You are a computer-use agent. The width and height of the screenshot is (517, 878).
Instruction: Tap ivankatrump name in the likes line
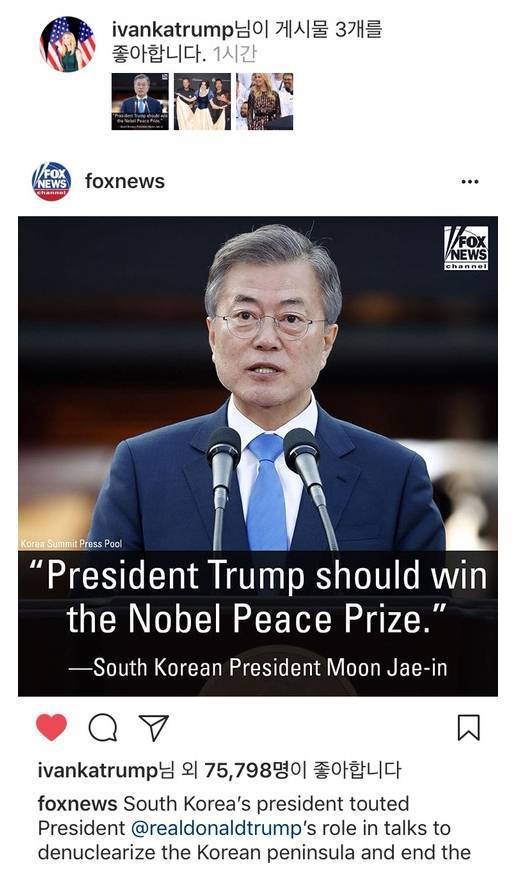point(98,770)
